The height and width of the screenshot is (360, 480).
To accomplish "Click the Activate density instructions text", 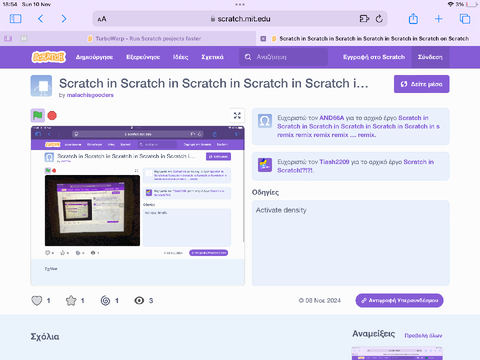I will click(x=281, y=210).
